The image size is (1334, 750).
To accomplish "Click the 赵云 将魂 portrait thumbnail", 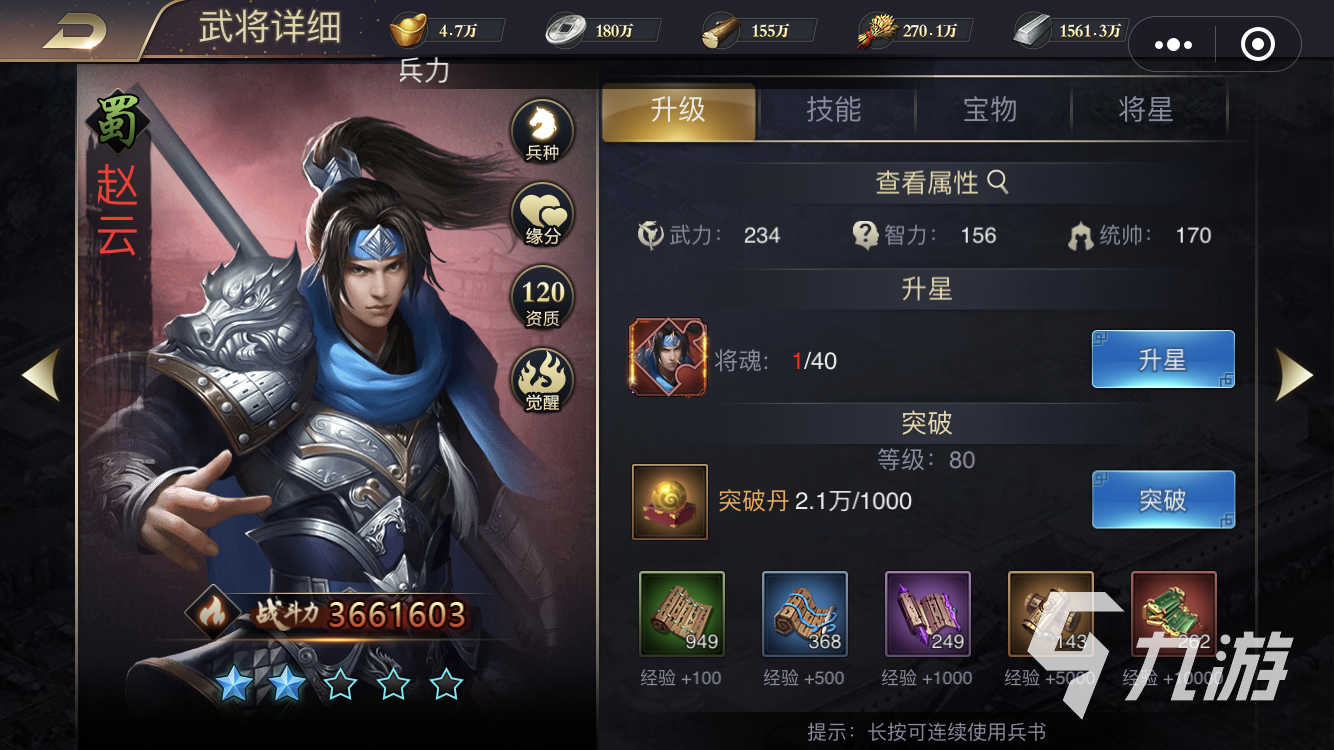I will tap(668, 357).
